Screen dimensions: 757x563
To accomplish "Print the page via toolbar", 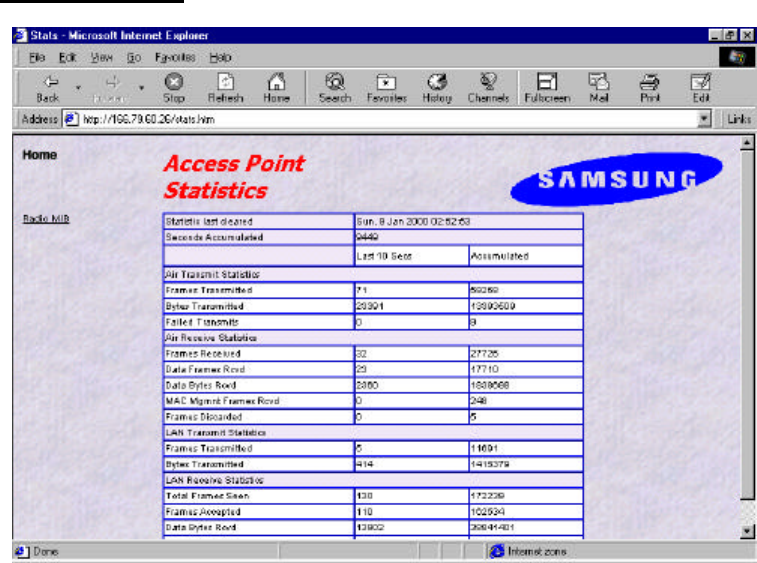I will 650,88.
